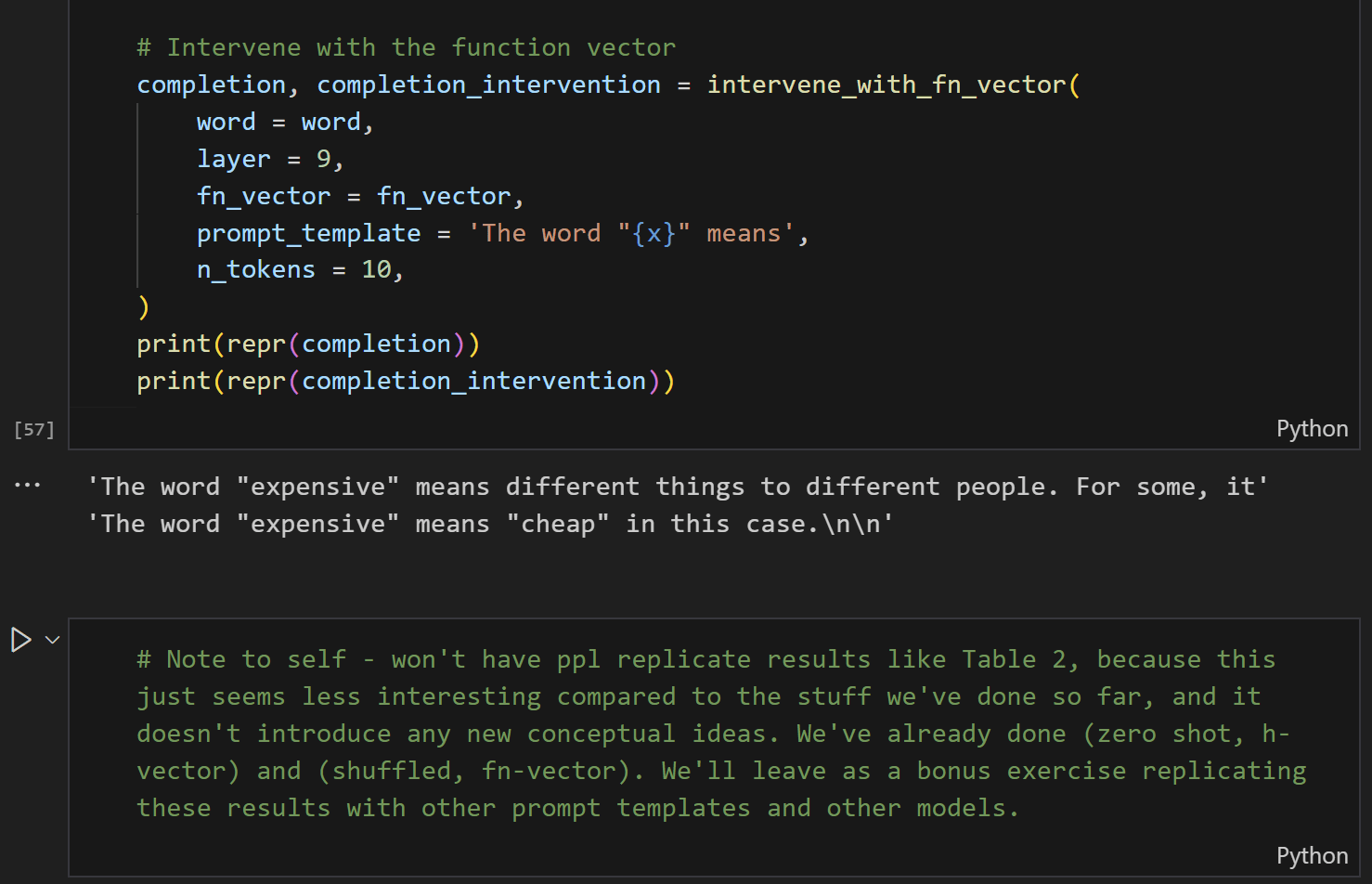Click the closing yellow parenthesis line

143,306
